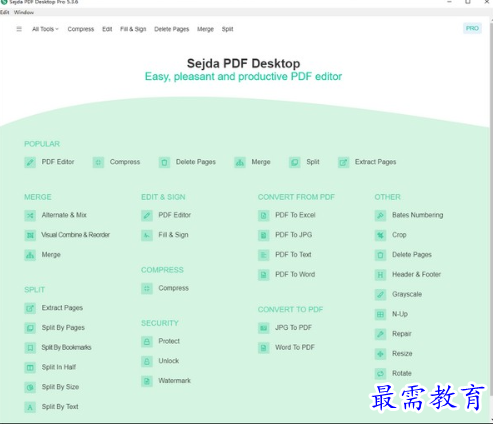Viewport: 493px width, 429px height.
Task: Open Split in the top navigation
Action: 227,29
